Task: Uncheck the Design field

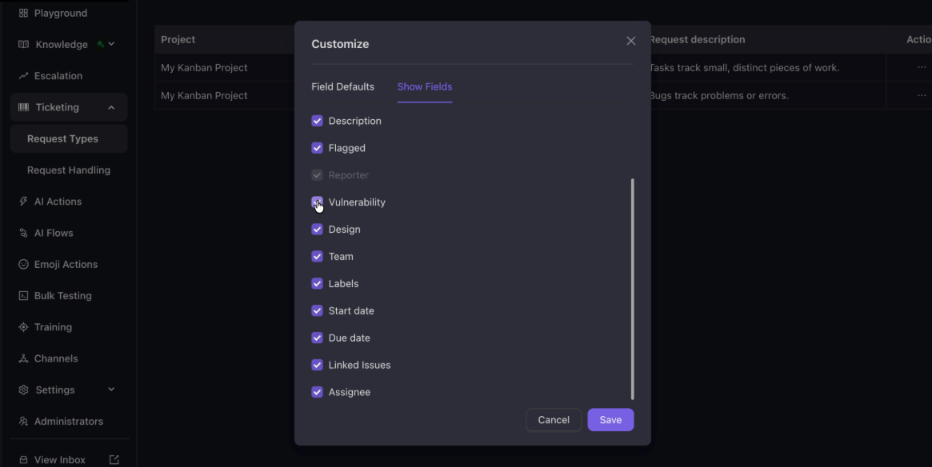Action: (317, 229)
